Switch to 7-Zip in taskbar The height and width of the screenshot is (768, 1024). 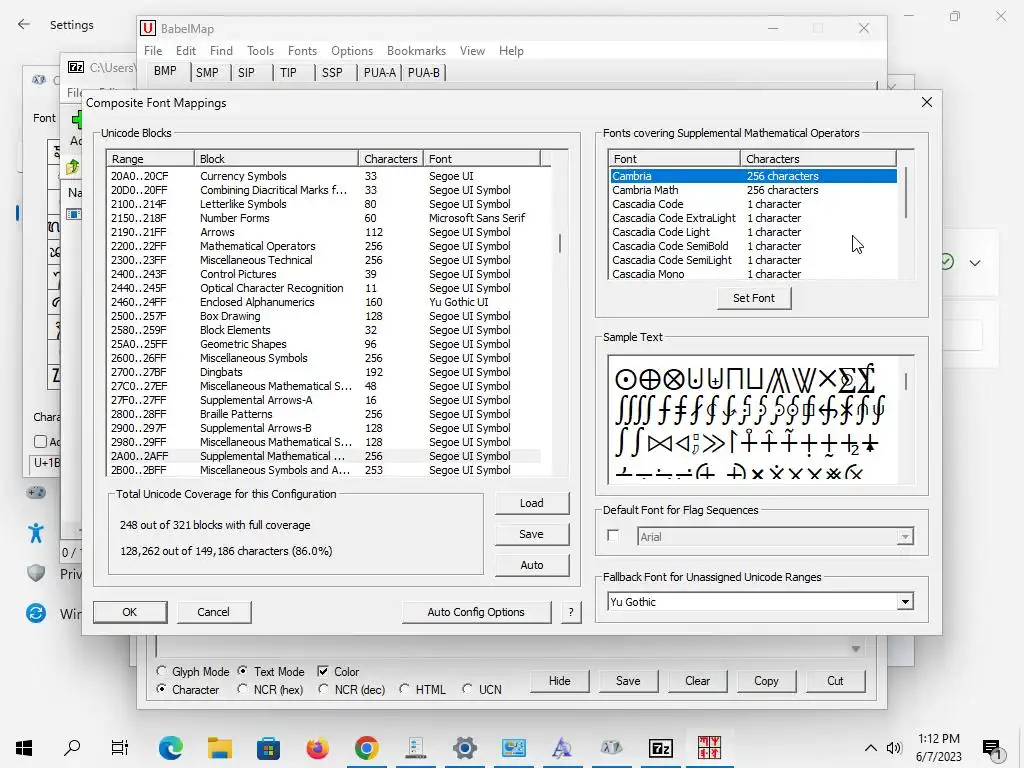(660, 748)
